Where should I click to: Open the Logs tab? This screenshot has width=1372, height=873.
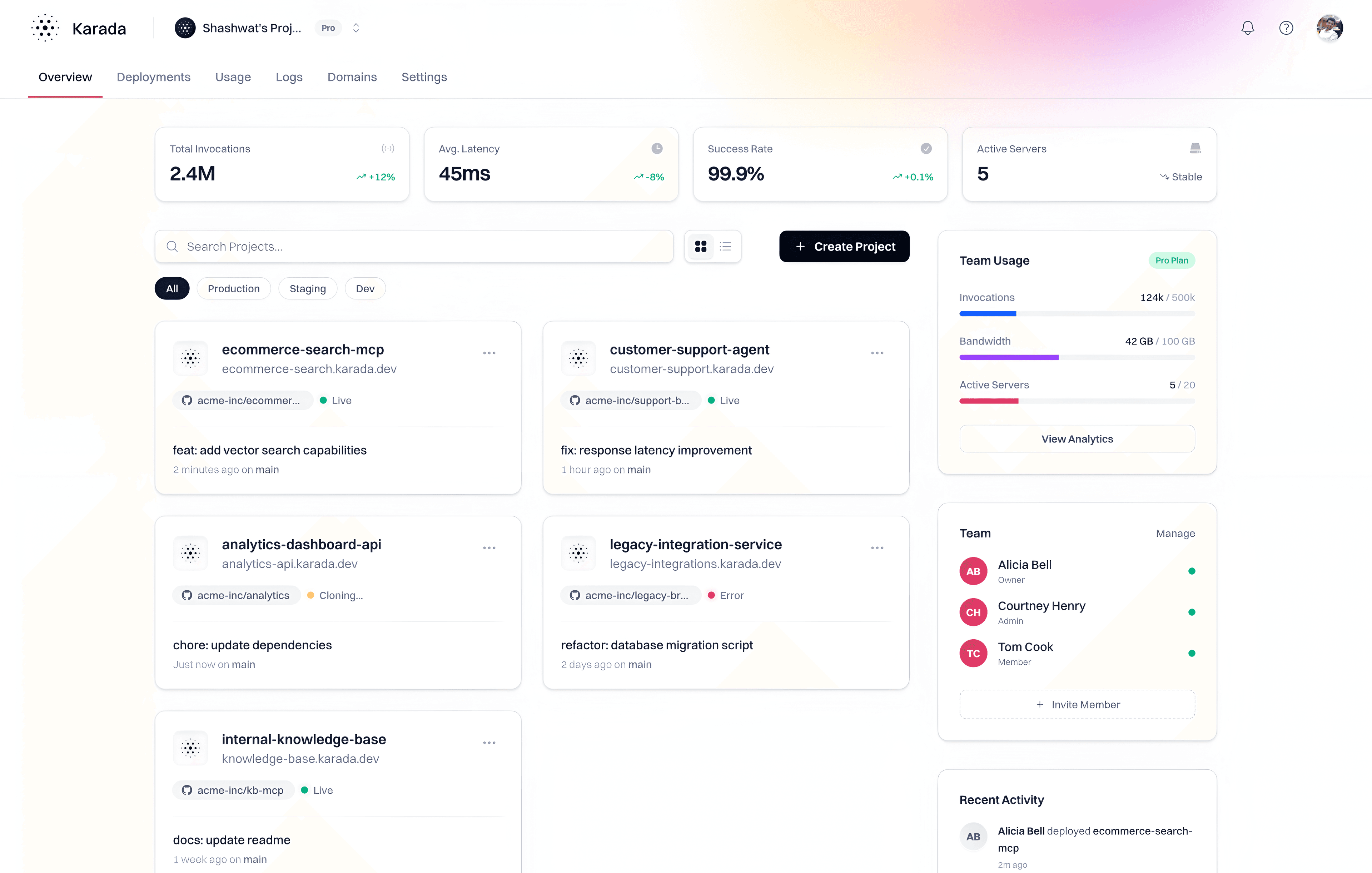[x=289, y=77]
